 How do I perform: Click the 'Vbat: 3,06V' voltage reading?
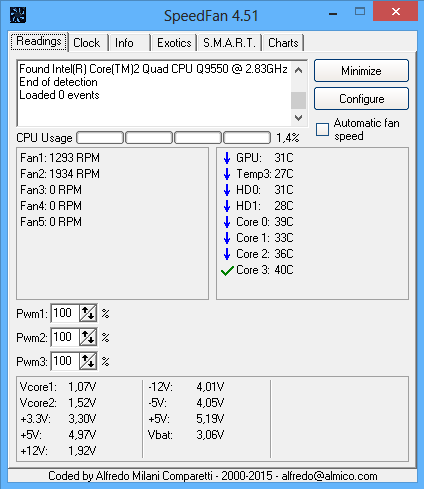point(186,435)
